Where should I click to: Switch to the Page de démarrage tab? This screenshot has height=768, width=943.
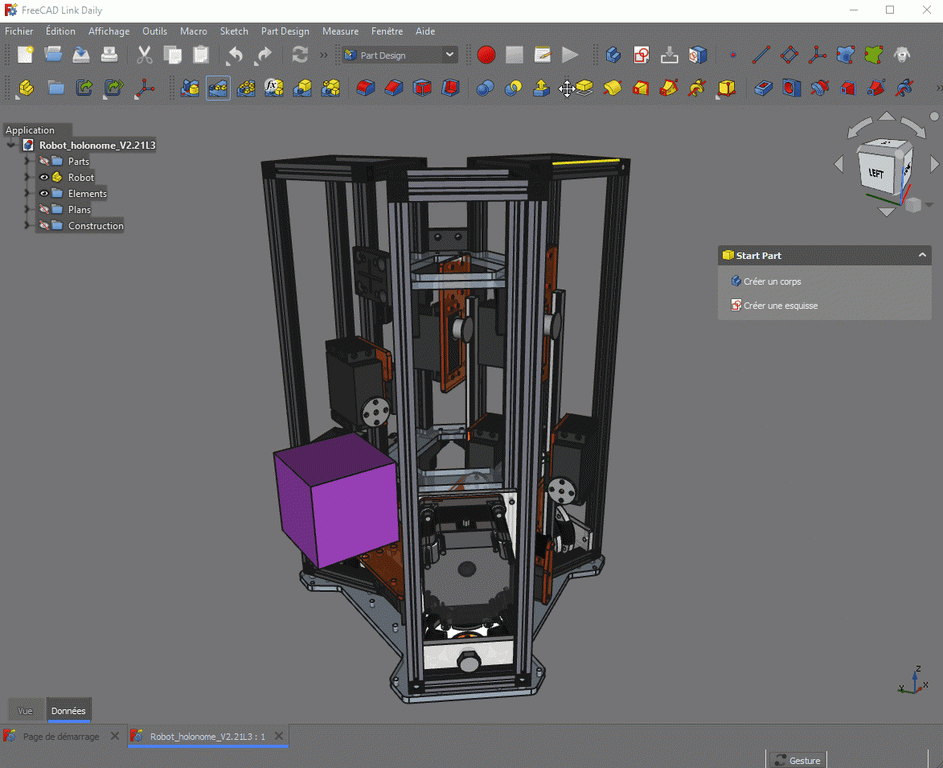pos(61,737)
